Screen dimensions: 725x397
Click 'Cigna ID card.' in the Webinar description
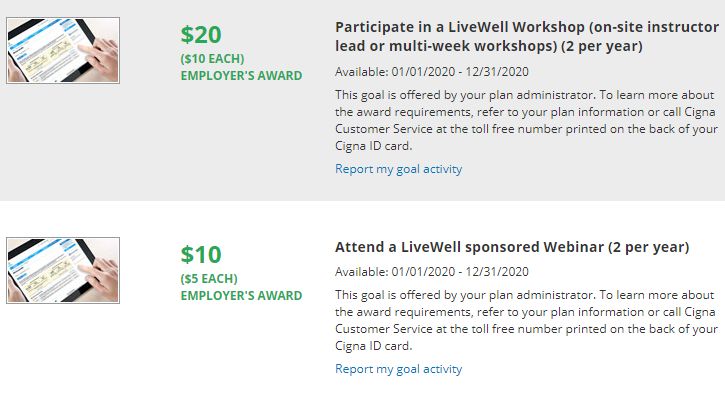pyautogui.click(x=374, y=346)
